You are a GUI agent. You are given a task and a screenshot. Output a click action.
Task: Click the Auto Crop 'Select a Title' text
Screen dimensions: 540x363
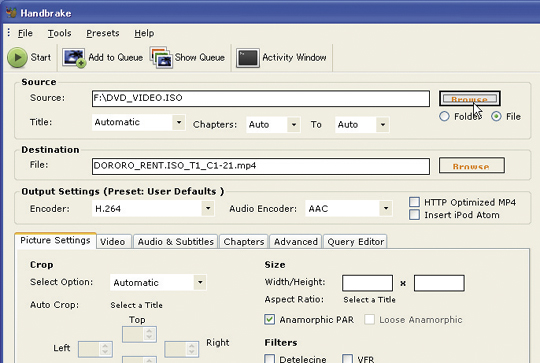pos(137,305)
